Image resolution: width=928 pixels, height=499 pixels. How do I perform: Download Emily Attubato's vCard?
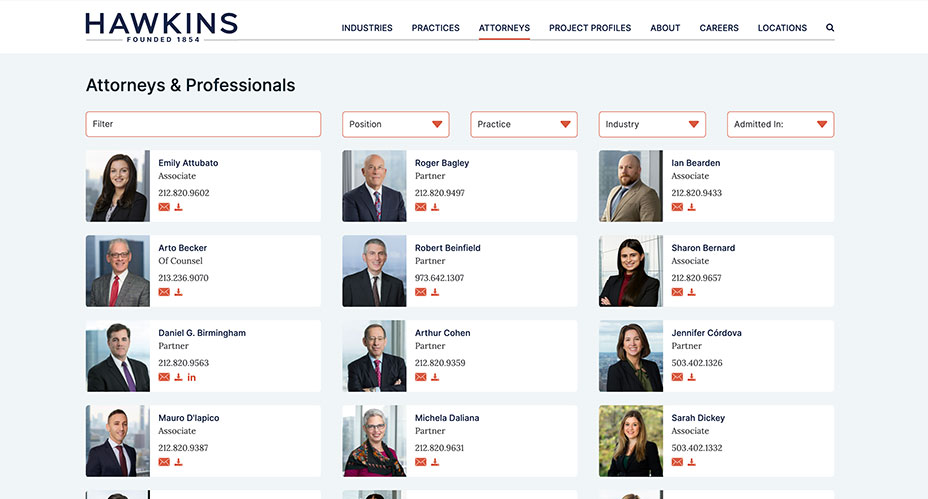coord(178,207)
